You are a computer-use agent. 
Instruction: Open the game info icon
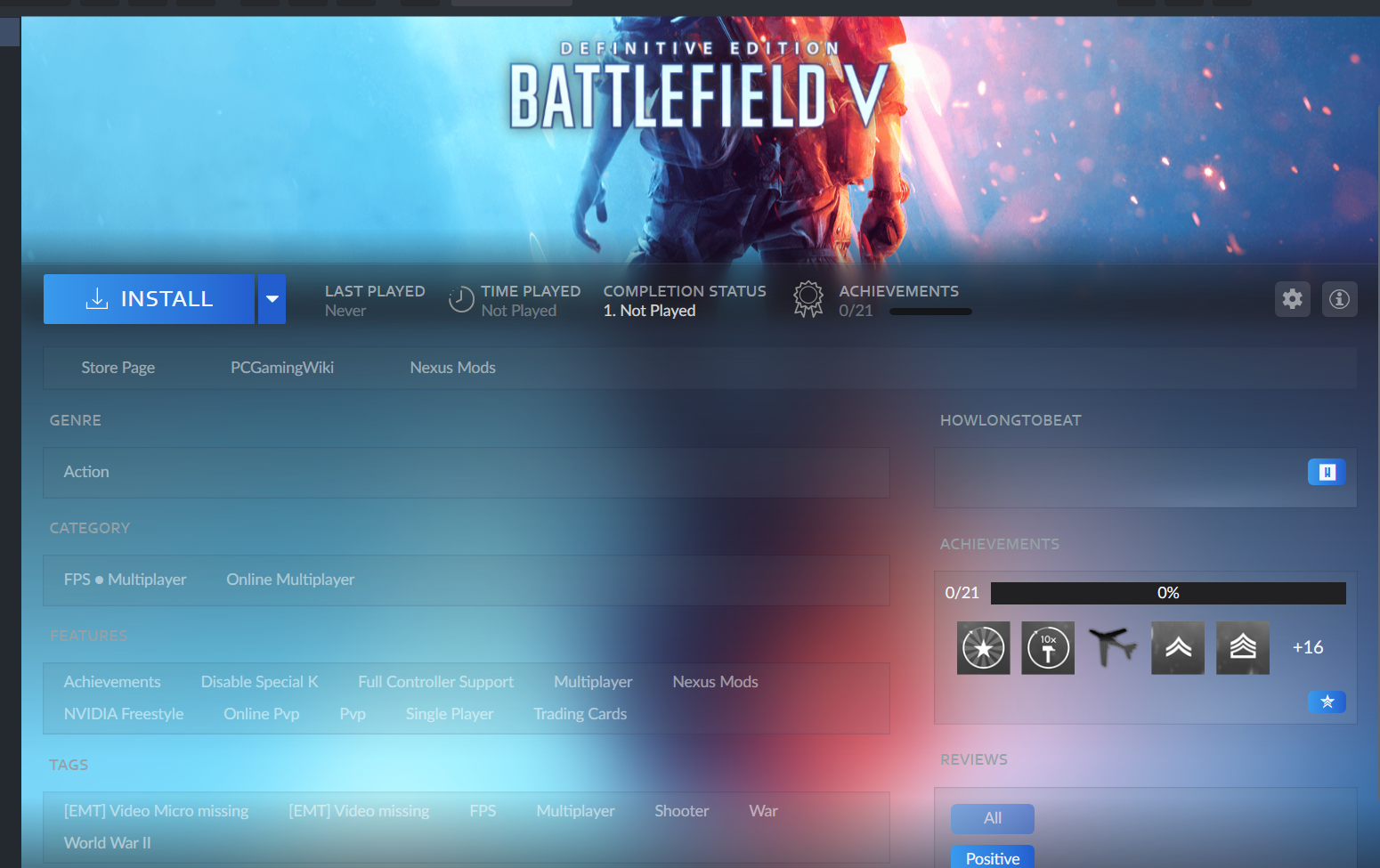click(x=1339, y=299)
